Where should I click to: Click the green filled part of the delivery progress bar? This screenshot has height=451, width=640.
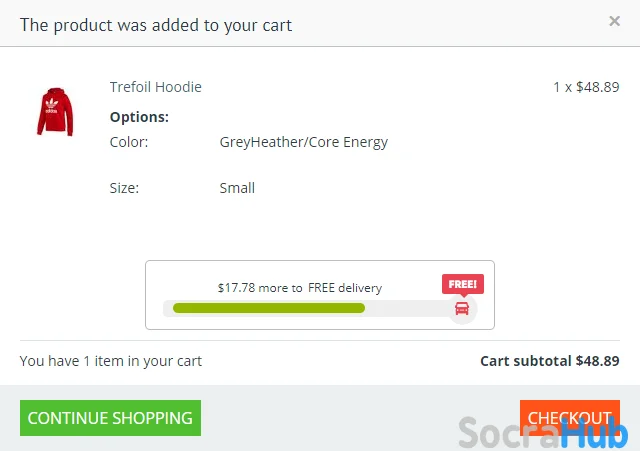coord(268,308)
